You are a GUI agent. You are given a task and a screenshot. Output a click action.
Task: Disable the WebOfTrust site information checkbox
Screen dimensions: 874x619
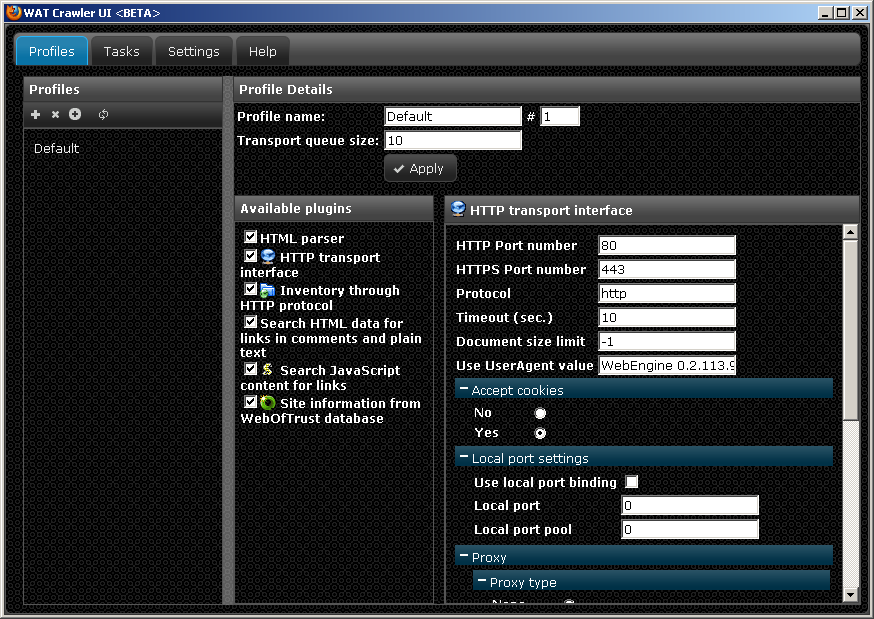(250, 402)
